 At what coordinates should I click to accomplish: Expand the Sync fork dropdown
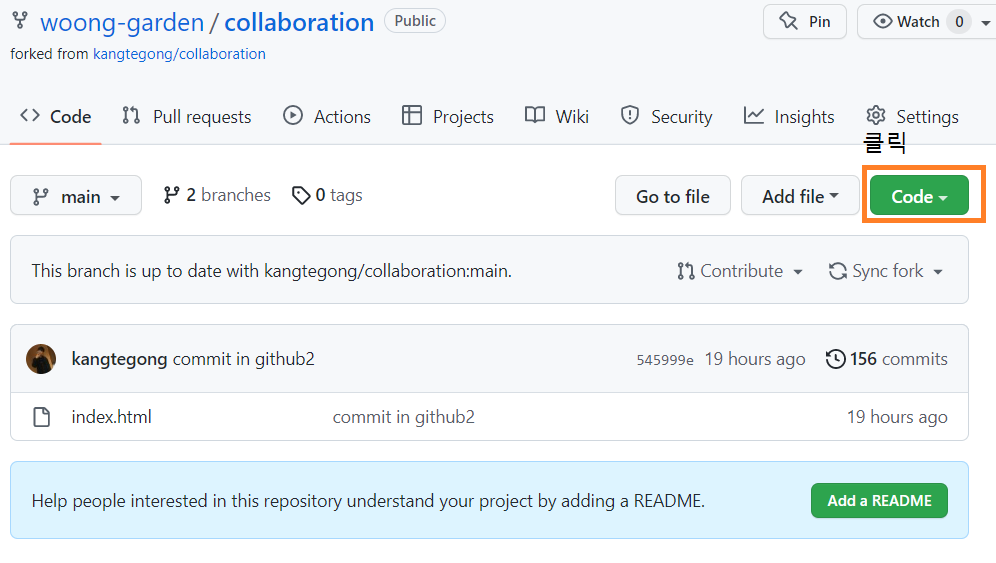click(x=885, y=271)
